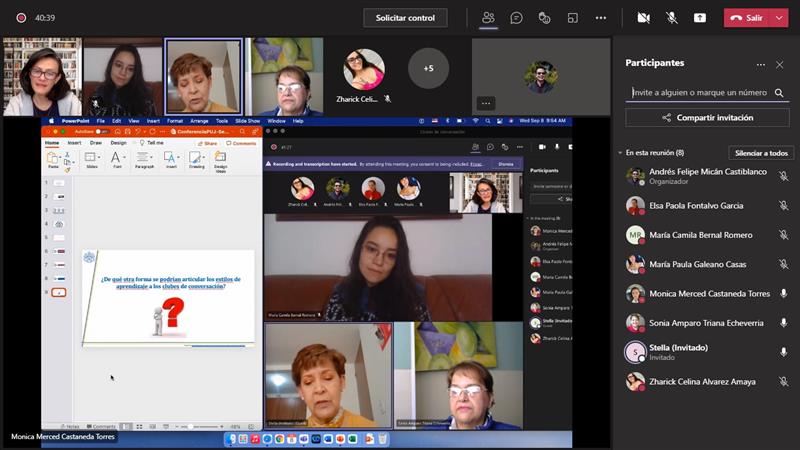
Task: Open the Music app in the shared Mac dock
Action: point(255,439)
